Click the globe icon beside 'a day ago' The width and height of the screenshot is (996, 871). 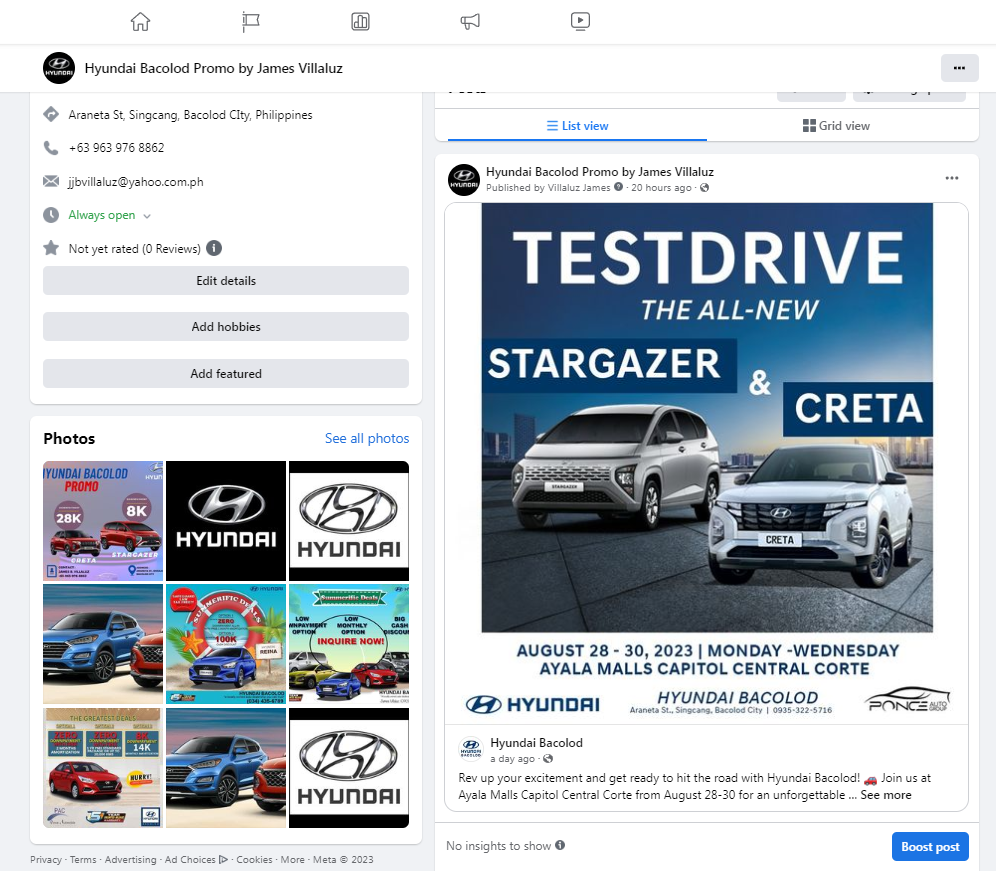pos(548,759)
